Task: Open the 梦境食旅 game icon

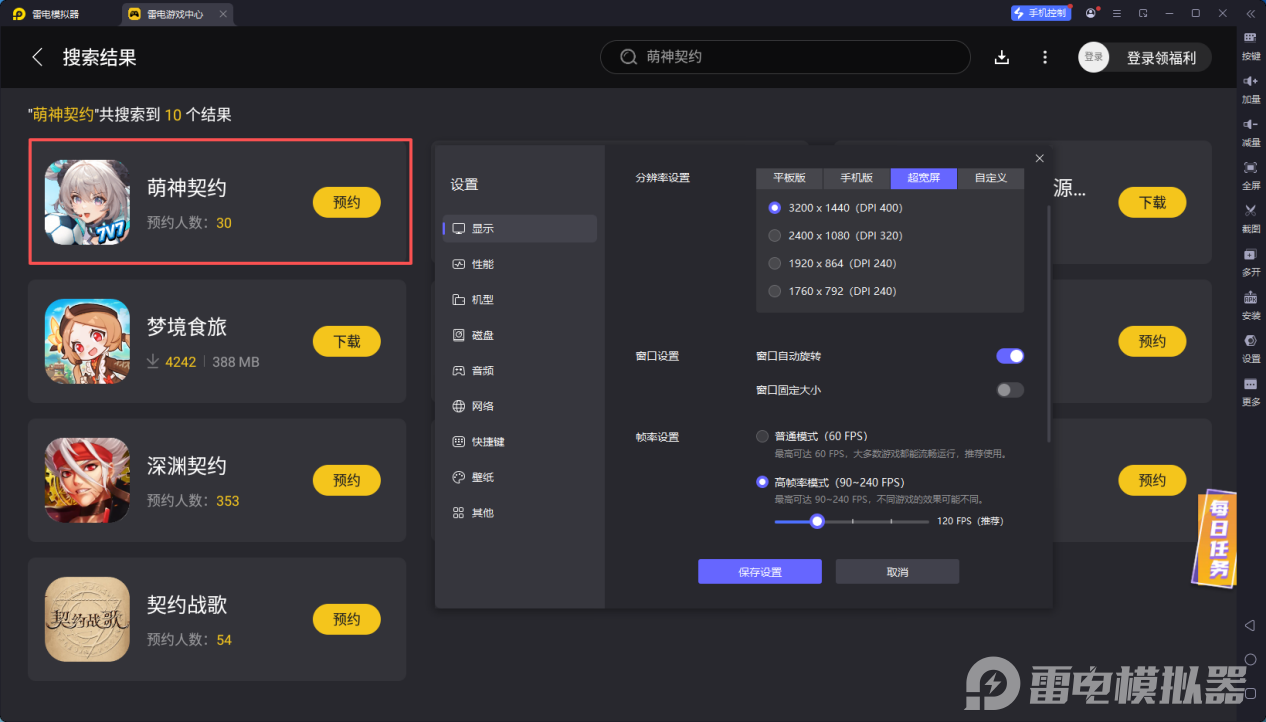Action: pyautogui.click(x=87, y=341)
